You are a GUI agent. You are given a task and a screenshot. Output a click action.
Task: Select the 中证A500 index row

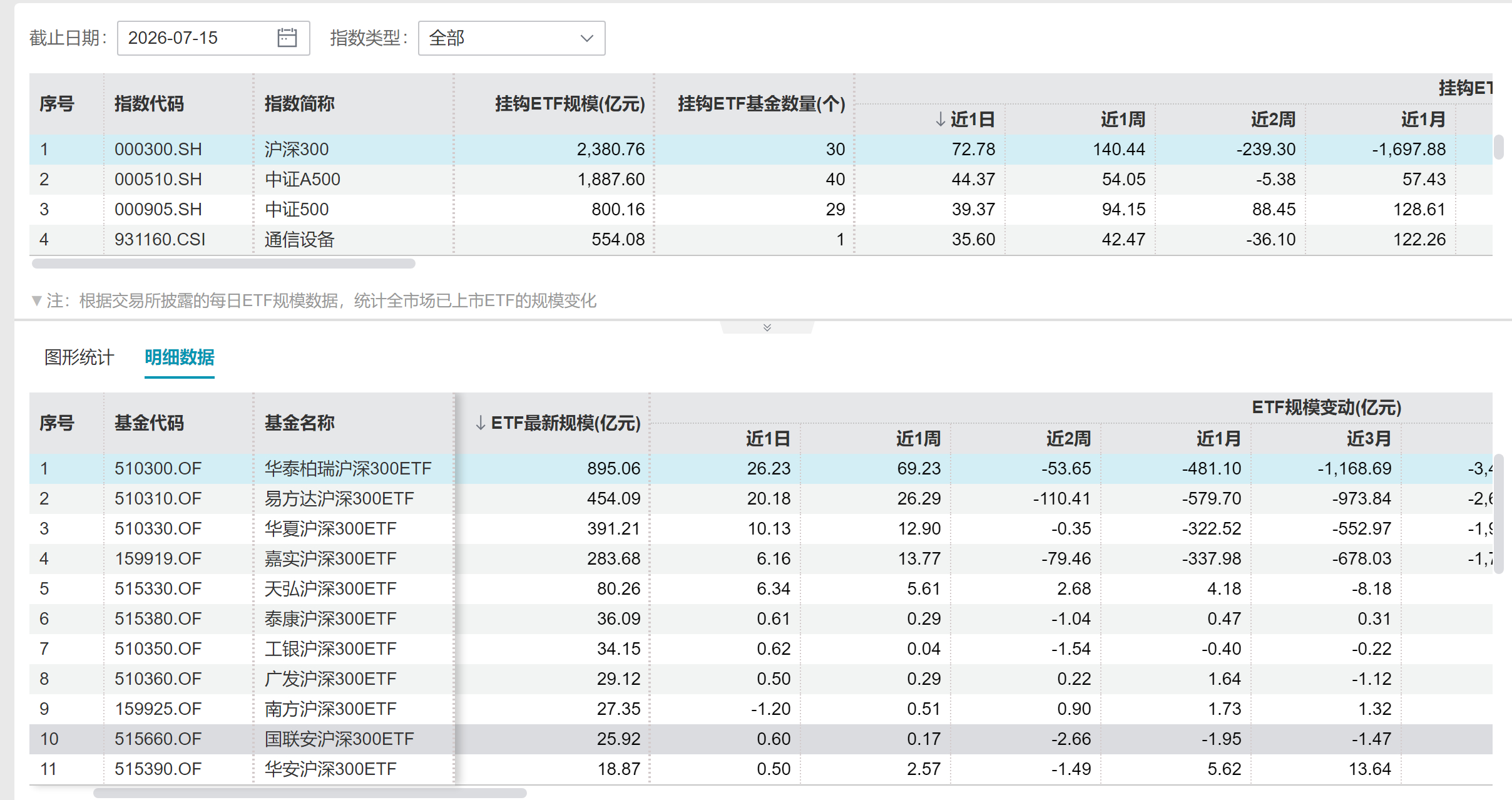[761, 179]
